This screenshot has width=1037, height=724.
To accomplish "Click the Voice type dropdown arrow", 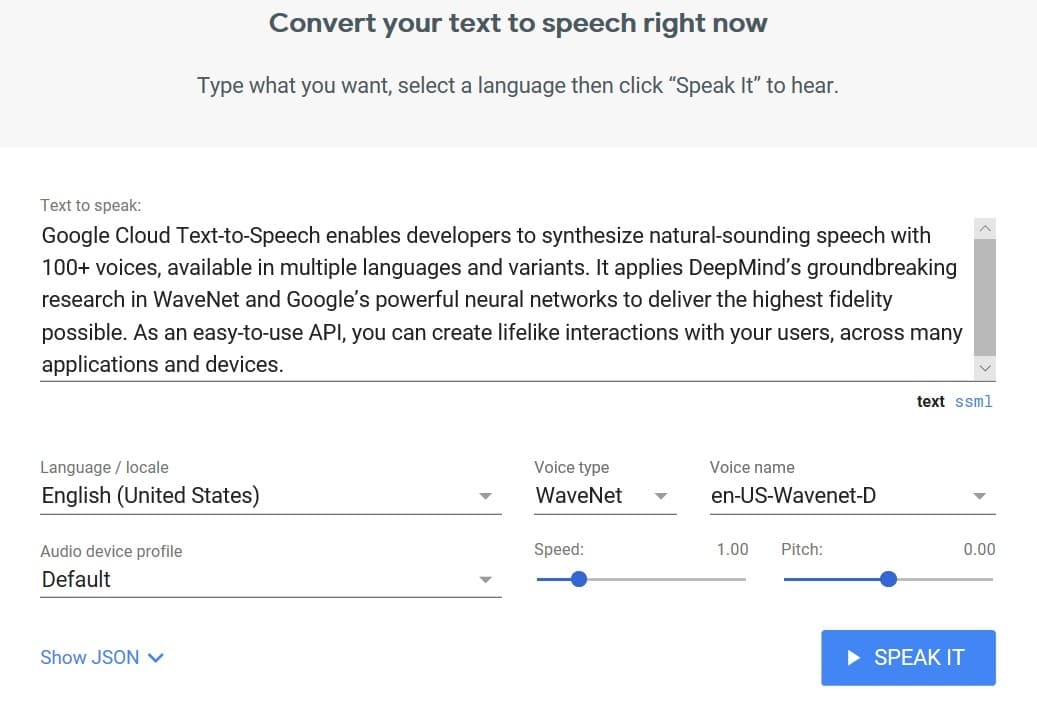I will click(660, 496).
